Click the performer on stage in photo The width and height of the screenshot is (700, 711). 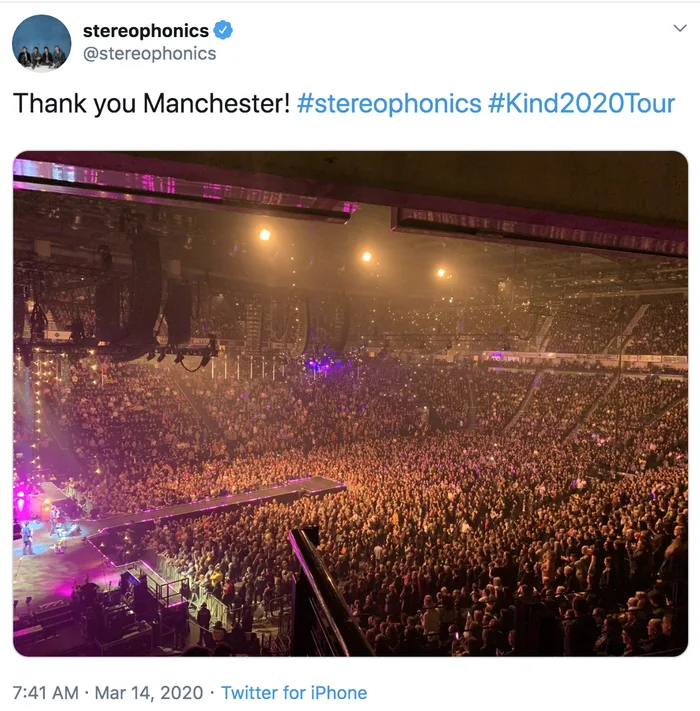point(27,537)
